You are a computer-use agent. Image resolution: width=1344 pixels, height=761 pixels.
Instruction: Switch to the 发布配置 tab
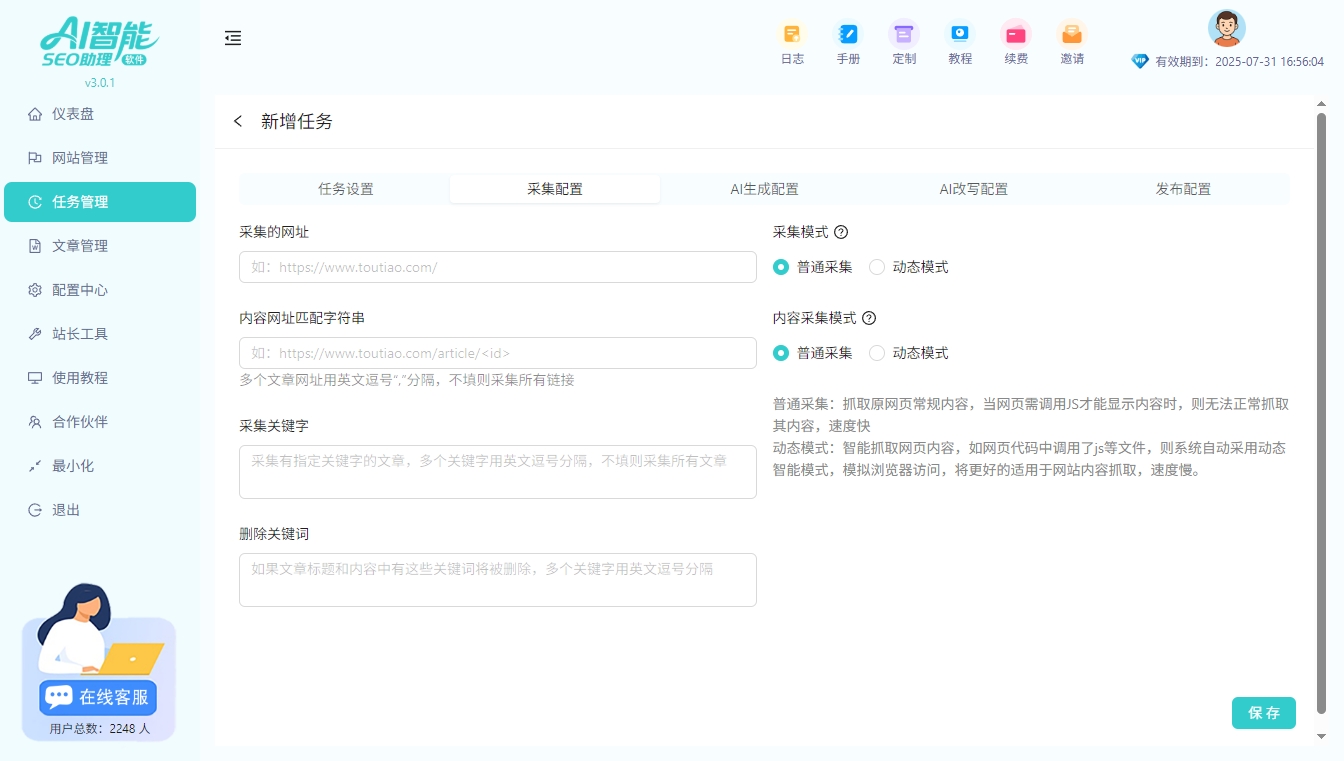pyautogui.click(x=1183, y=188)
